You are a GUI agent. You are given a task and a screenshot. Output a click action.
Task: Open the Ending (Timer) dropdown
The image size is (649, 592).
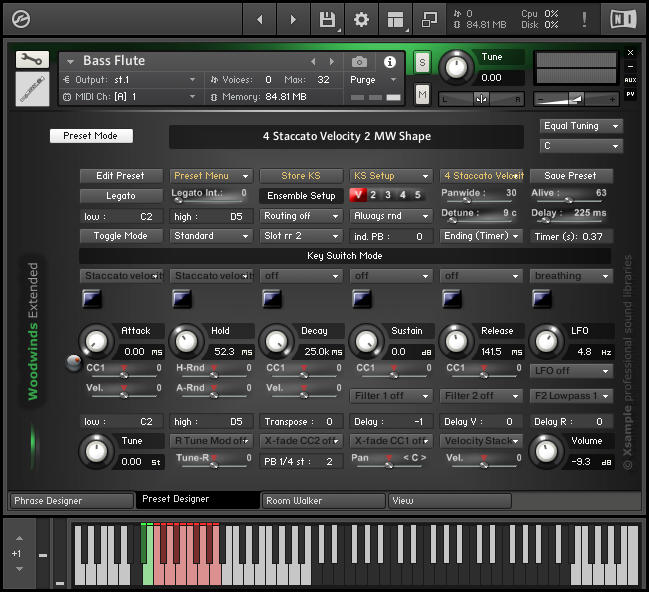click(481, 236)
